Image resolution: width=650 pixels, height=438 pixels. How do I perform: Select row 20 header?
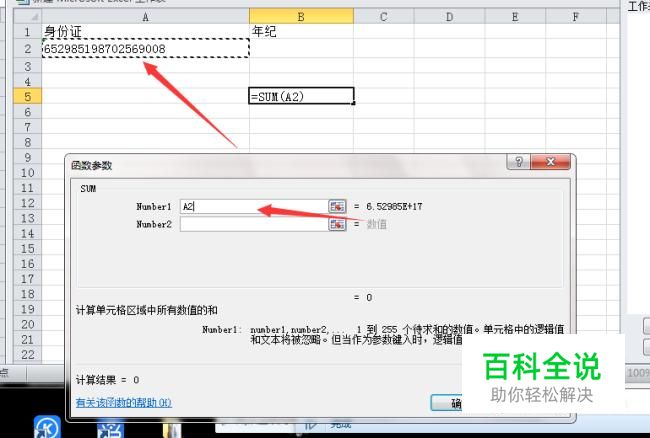[27, 324]
